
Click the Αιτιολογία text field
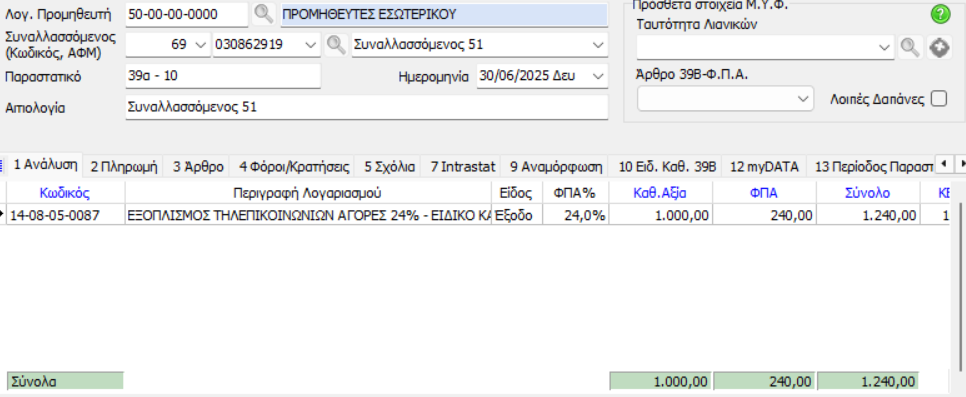367,107
